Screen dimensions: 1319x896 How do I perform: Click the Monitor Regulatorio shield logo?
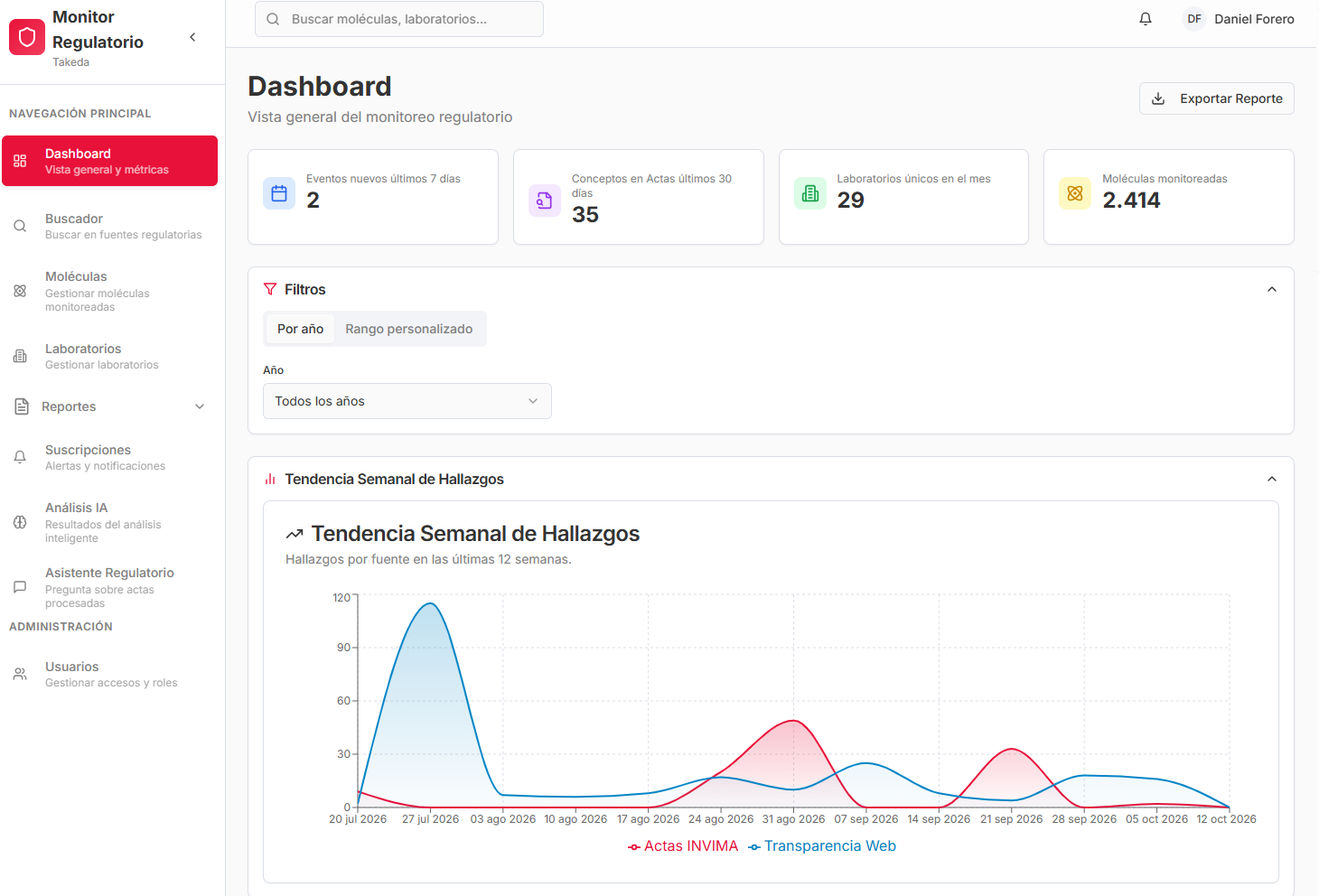(27, 38)
